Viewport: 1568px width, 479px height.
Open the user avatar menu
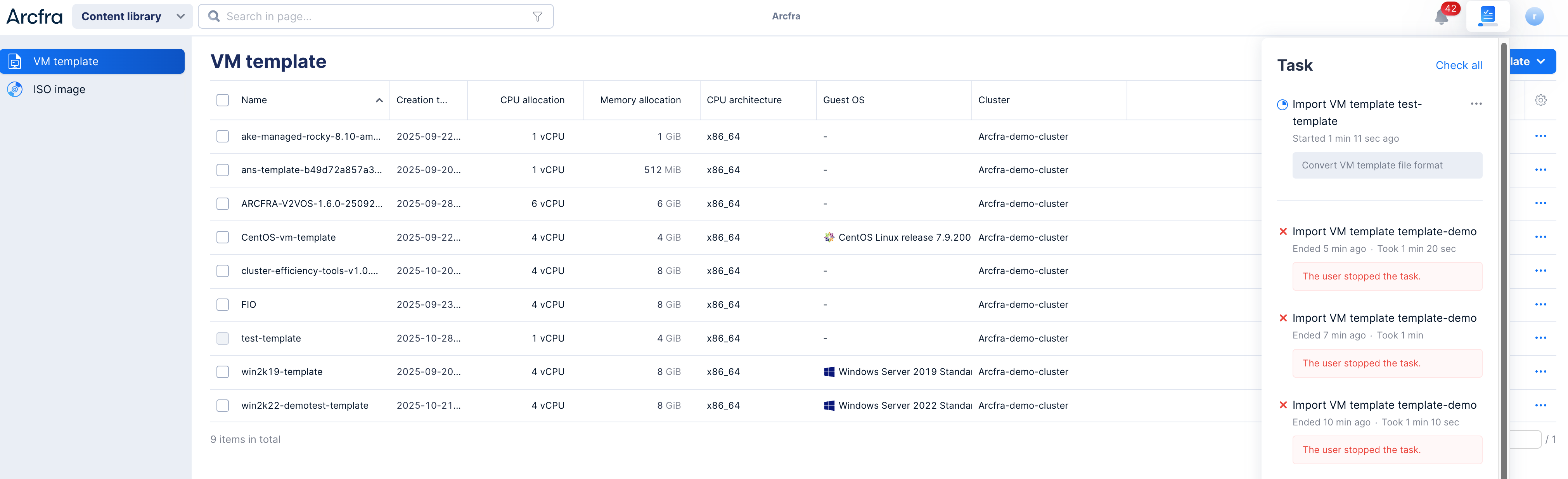click(x=1534, y=16)
